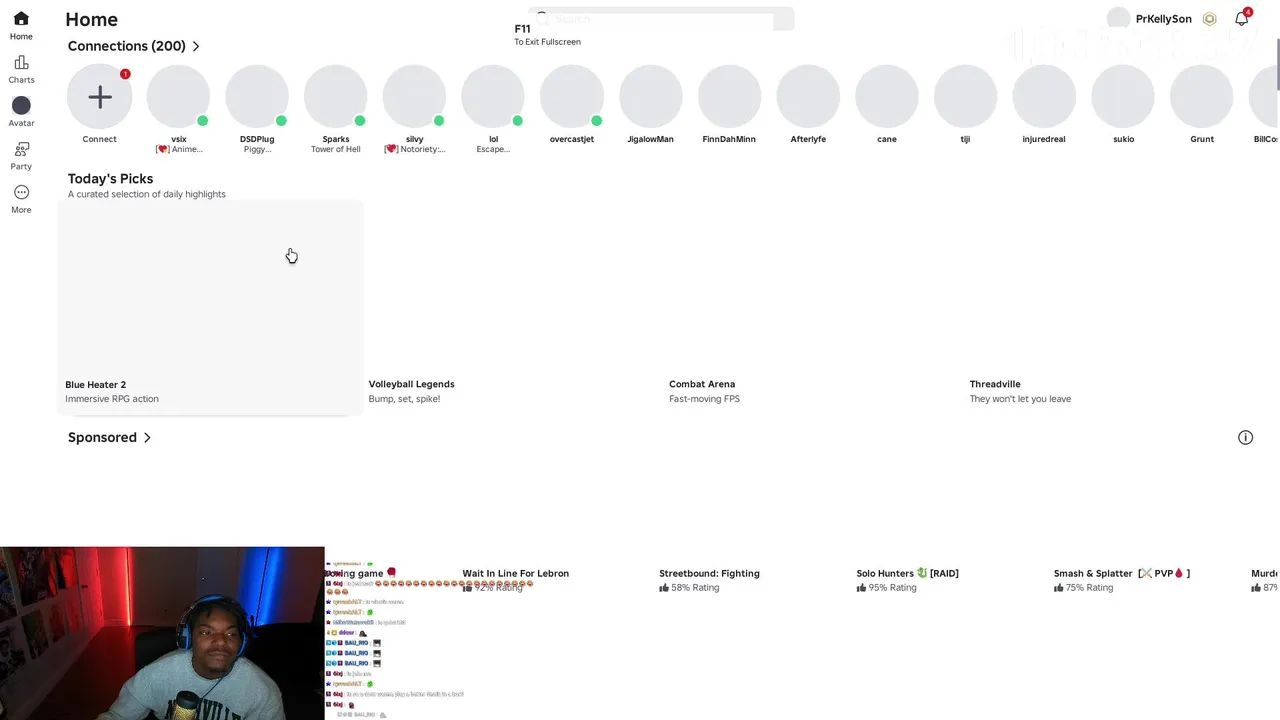This screenshot has width=1280, height=720.
Task: Click the search input field
Action: [661, 19]
